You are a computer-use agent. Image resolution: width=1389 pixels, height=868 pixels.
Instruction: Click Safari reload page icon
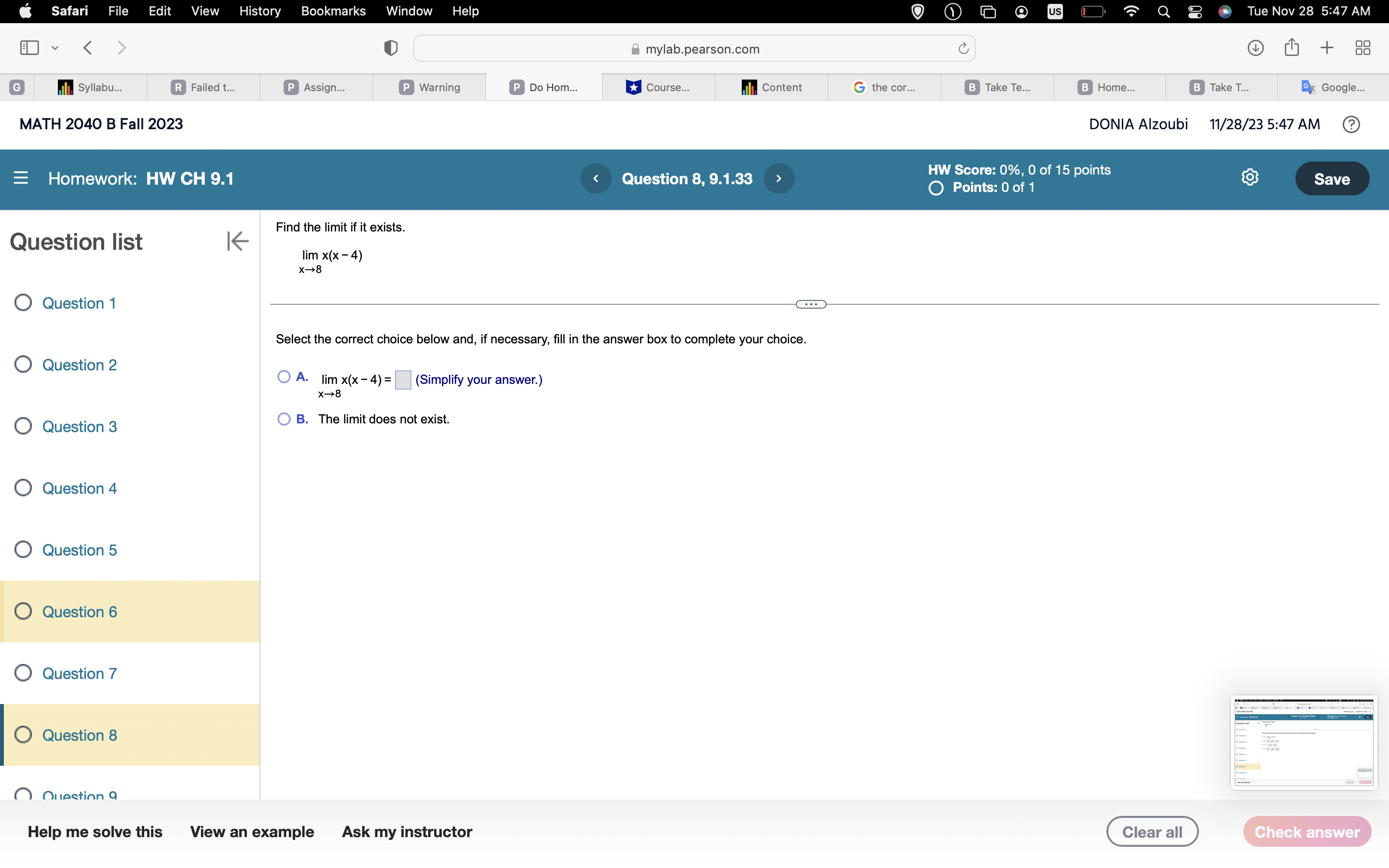[963, 49]
